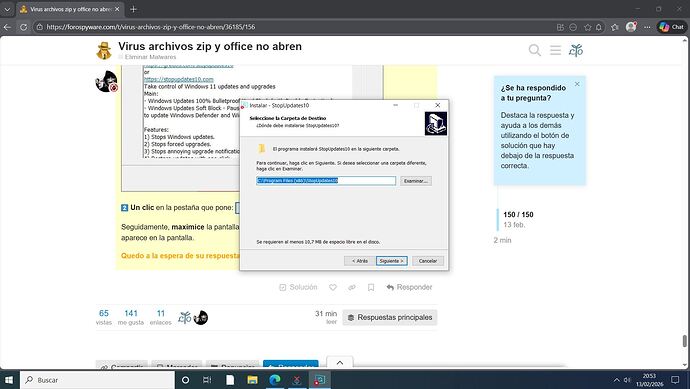Click the 141 me gusta topic stat
This screenshot has width=690, height=389.
[x=131, y=317]
